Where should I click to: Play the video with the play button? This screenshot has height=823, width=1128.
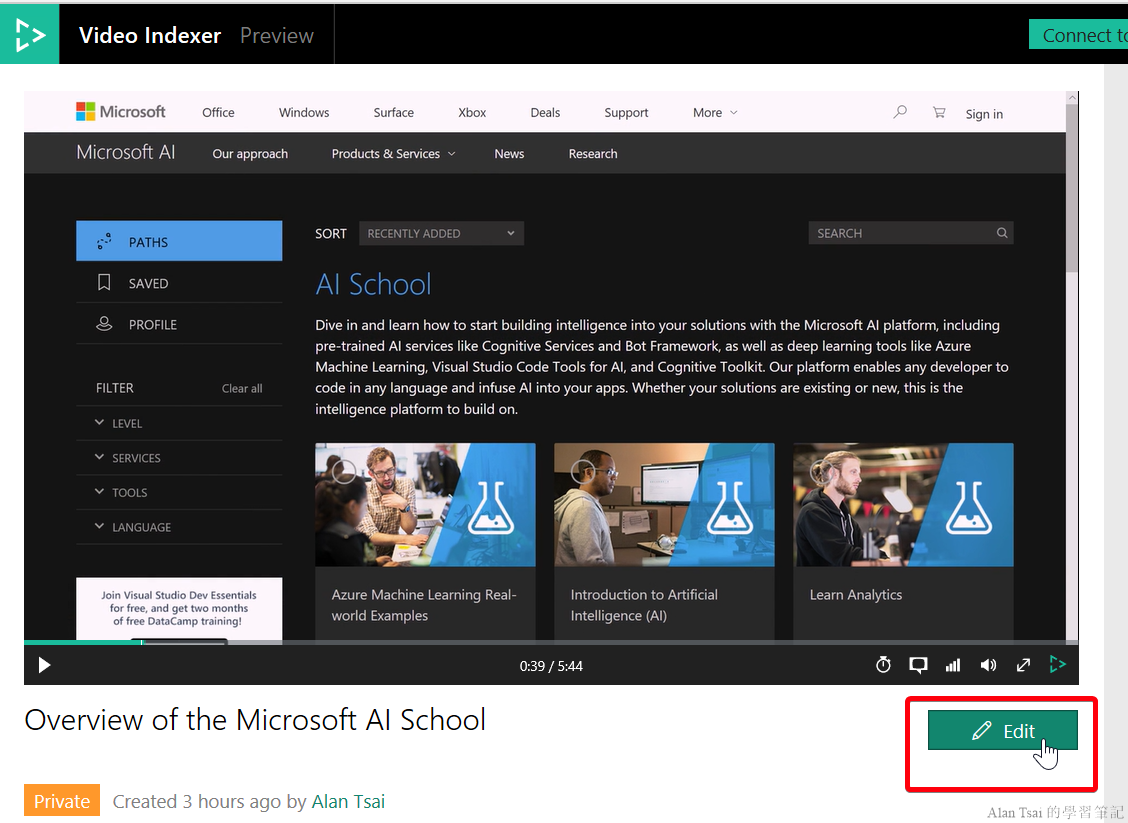point(44,665)
